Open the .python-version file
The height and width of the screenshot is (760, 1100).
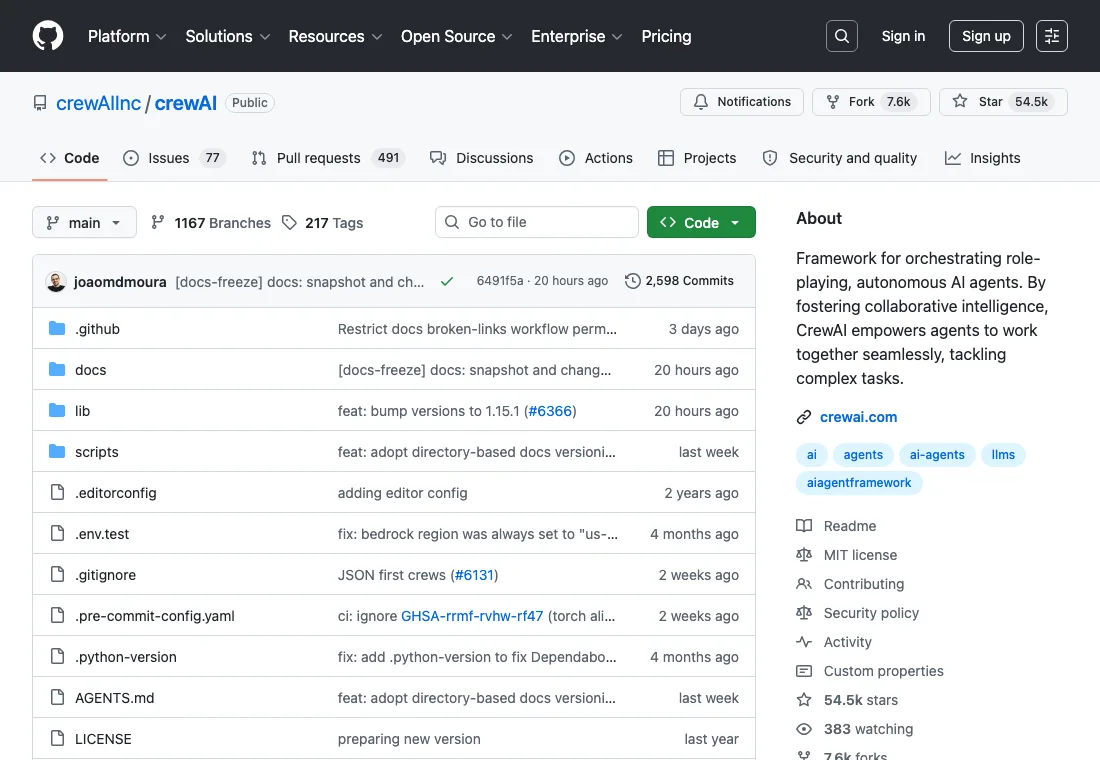[126, 657]
